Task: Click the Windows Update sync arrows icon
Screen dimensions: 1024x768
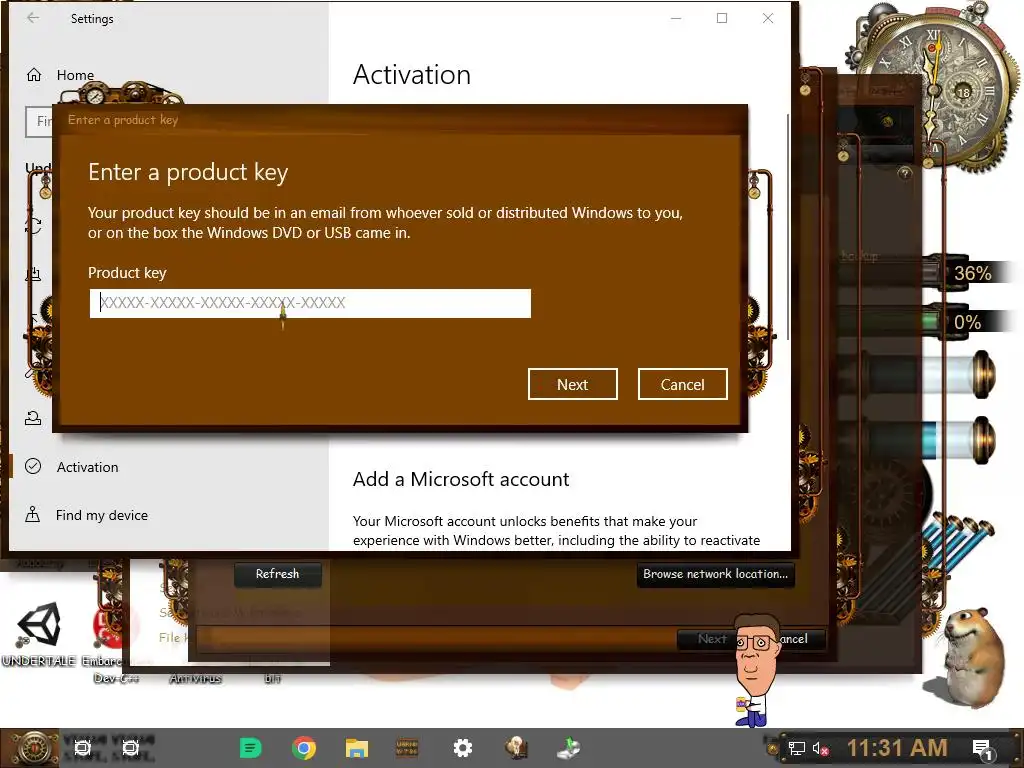Action: [x=33, y=225]
